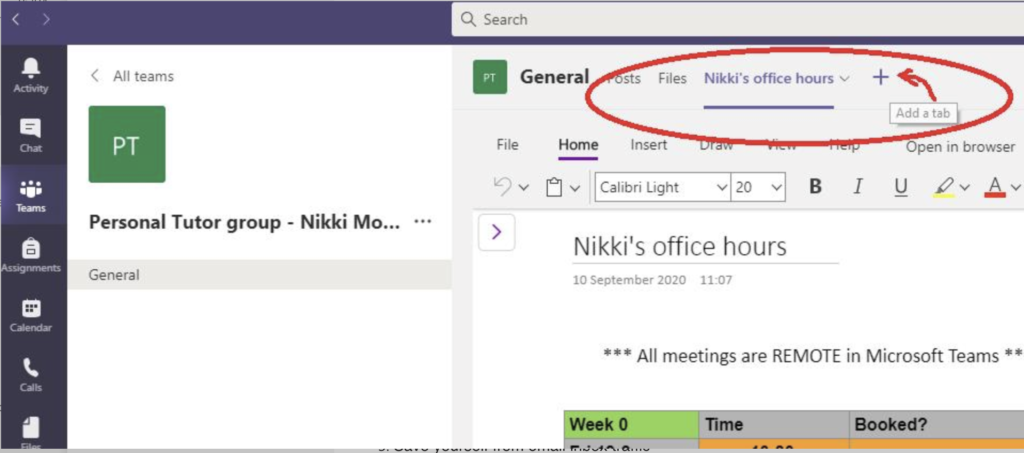Expand the notebook navigation pane arrow
Screen dimensions: 1024x453
(496, 232)
